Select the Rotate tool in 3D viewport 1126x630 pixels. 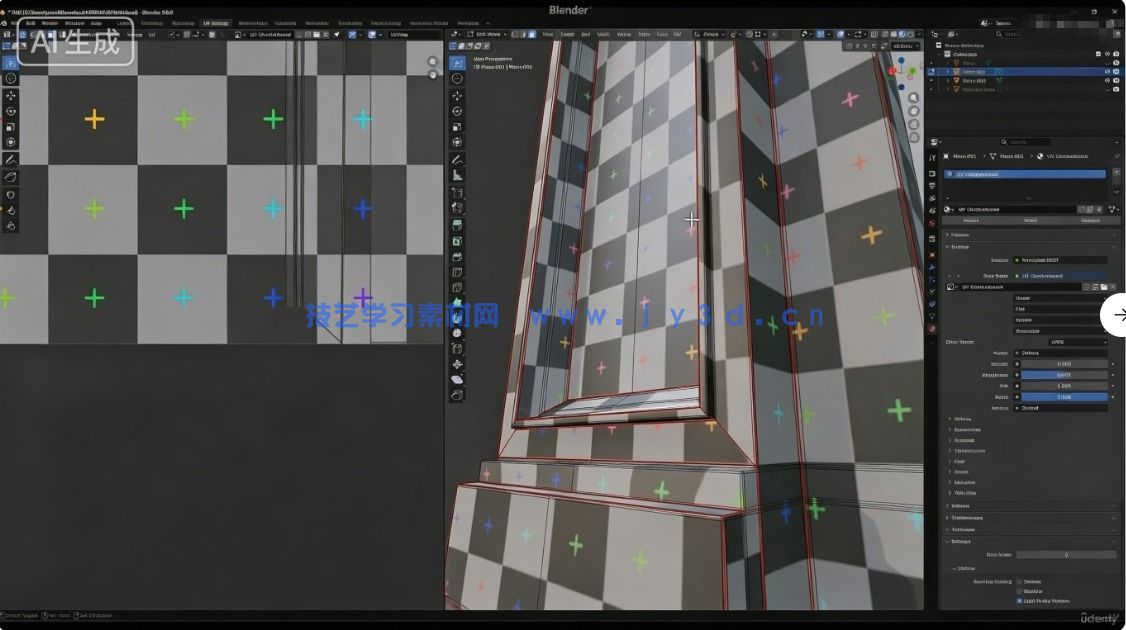pyautogui.click(x=457, y=111)
